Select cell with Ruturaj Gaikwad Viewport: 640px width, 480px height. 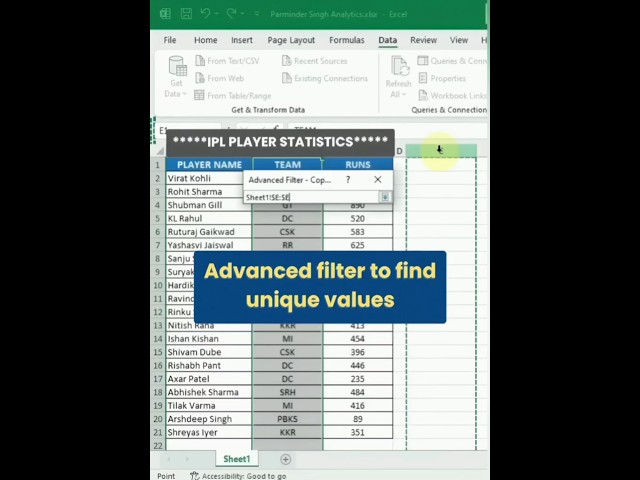click(x=209, y=232)
